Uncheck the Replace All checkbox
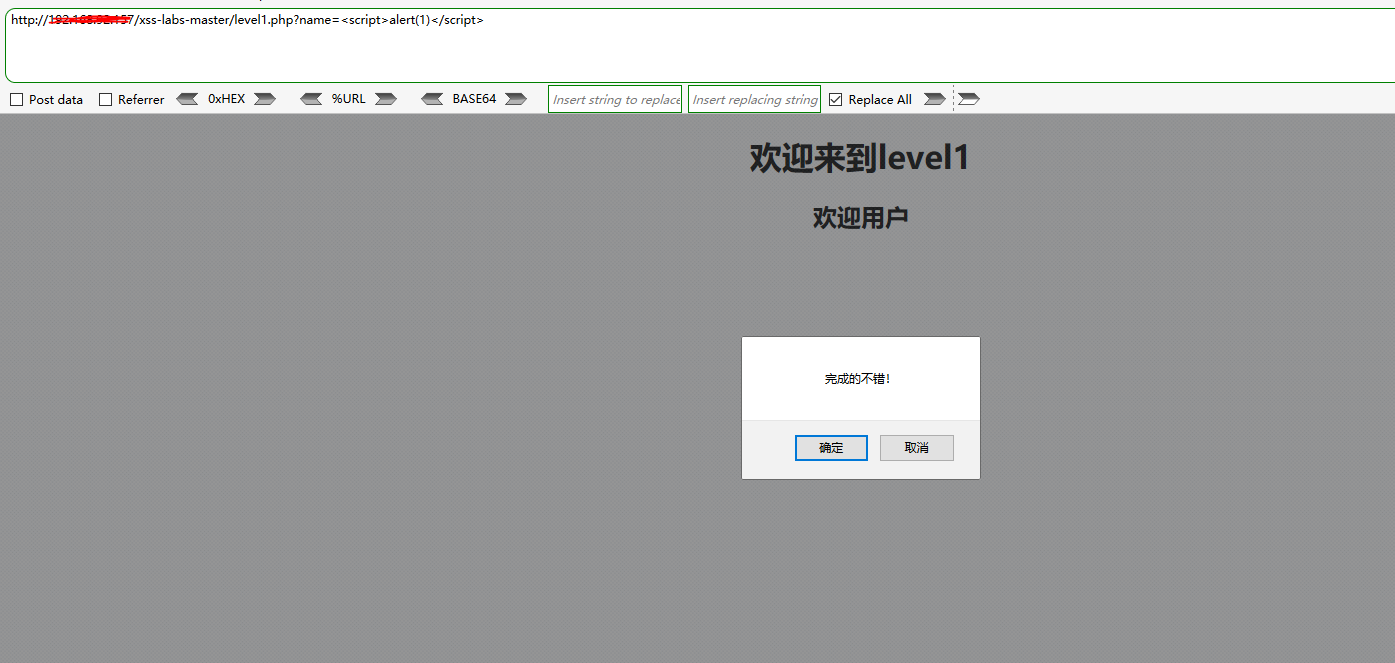Image resolution: width=1395 pixels, height=663 pixels. point(836,100)
